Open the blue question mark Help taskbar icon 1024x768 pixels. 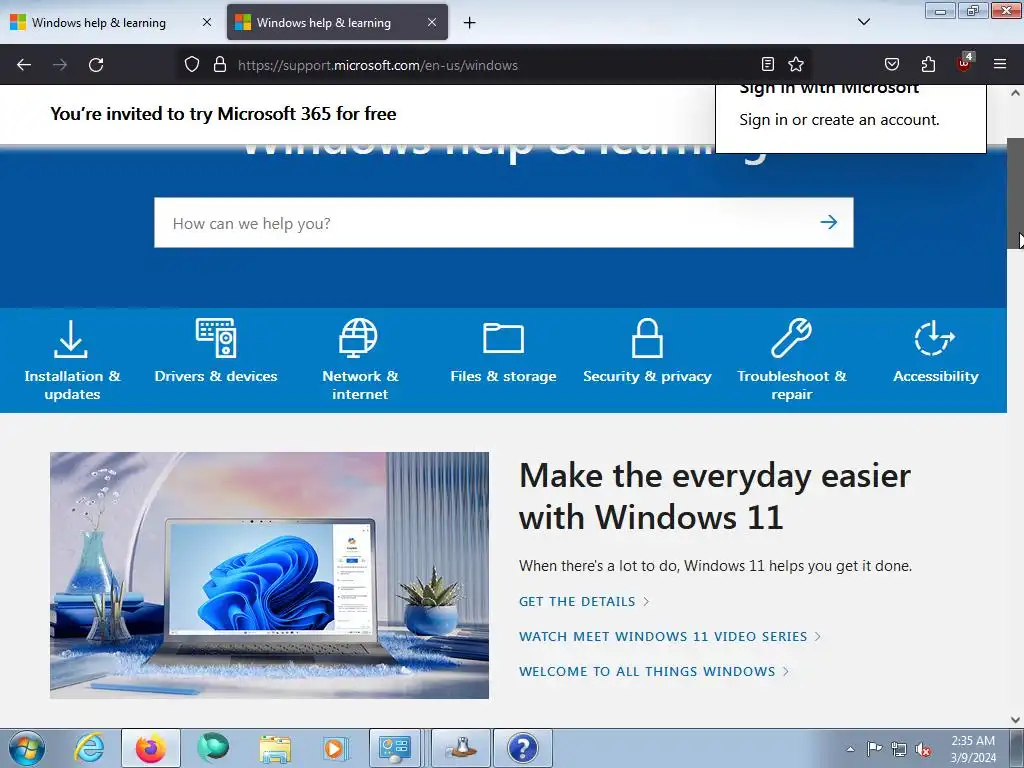[x=522, y=748]
